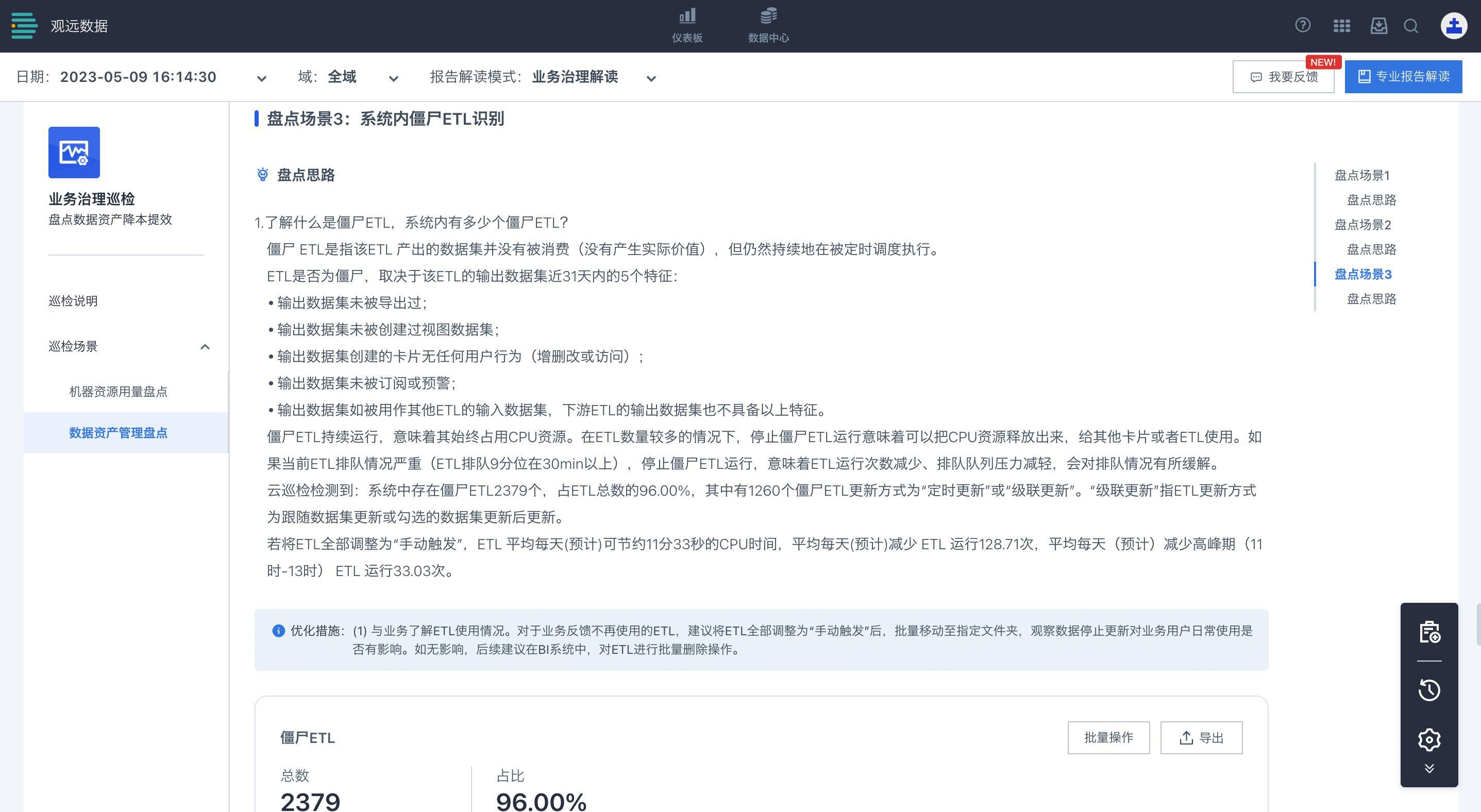Click the 盘点场景3 section heading
1481x812 pixels.
tap(385, 119)
